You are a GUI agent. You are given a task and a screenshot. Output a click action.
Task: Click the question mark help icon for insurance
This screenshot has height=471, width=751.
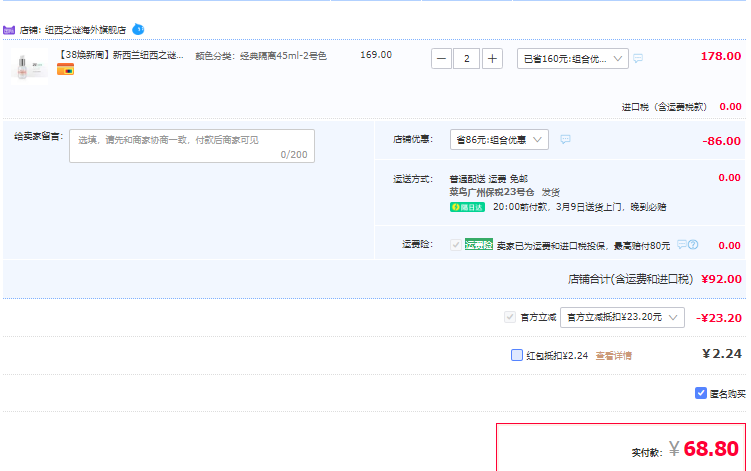pyautogui.click(x=693, y=245)
